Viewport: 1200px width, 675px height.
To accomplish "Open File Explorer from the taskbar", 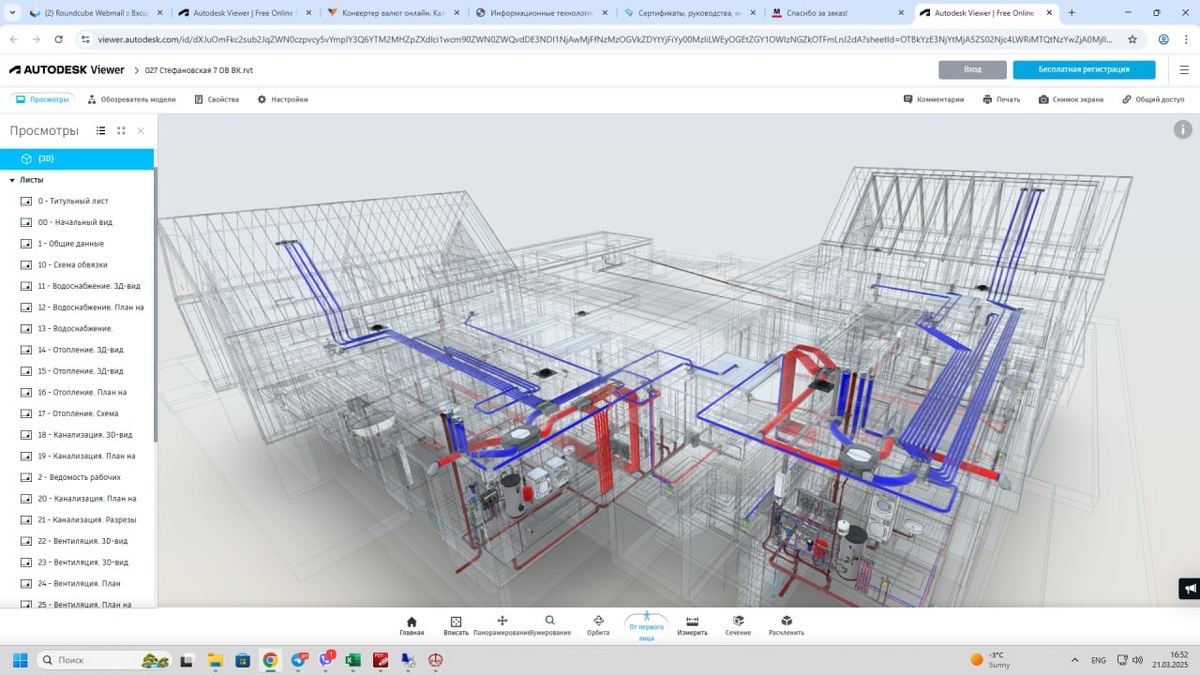I will (215, 660).
